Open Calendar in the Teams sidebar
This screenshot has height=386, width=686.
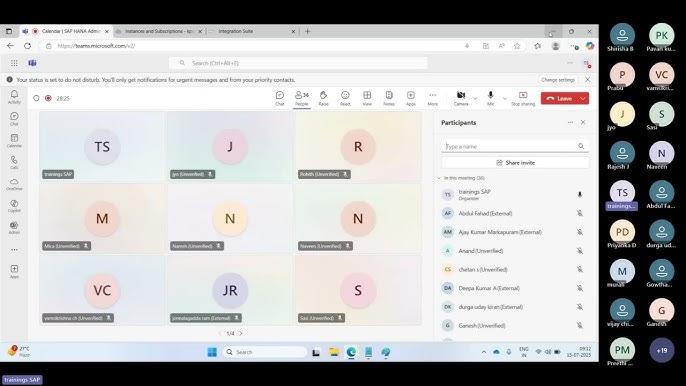(14, 140)
